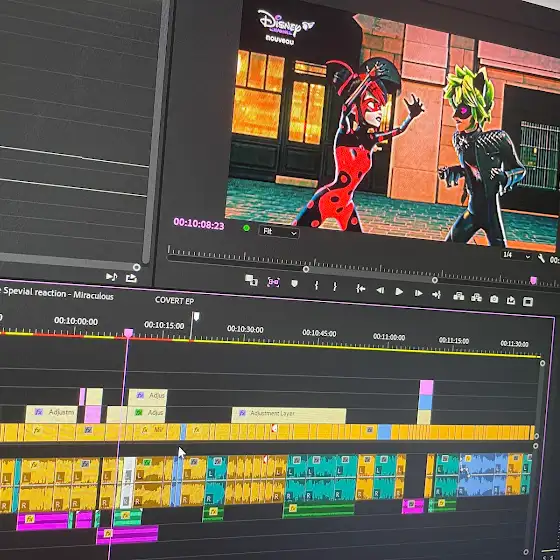The image size is (560, 560).
Task: Select the upper Adjus clip with purple fx
Action: (x=148, y=396)
